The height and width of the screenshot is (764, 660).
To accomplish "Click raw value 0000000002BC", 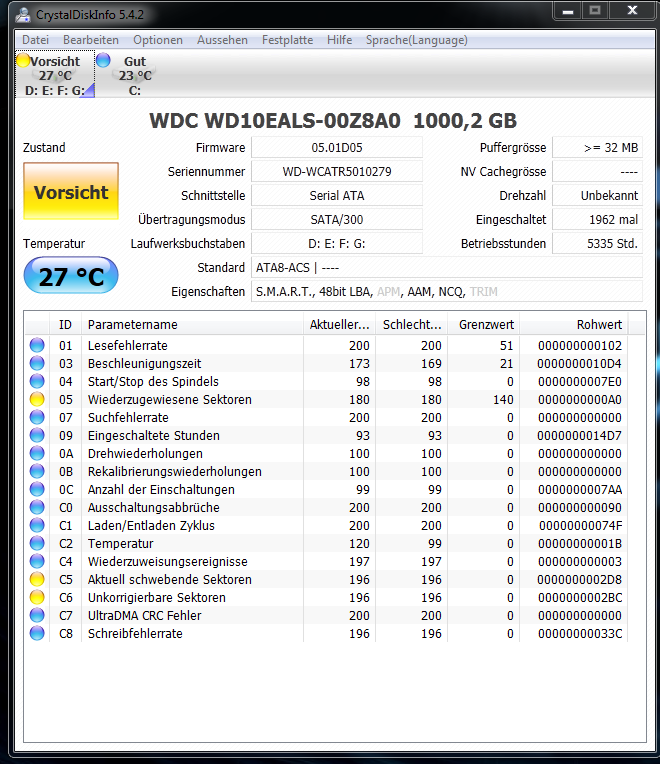I will (x=580, y=597).
